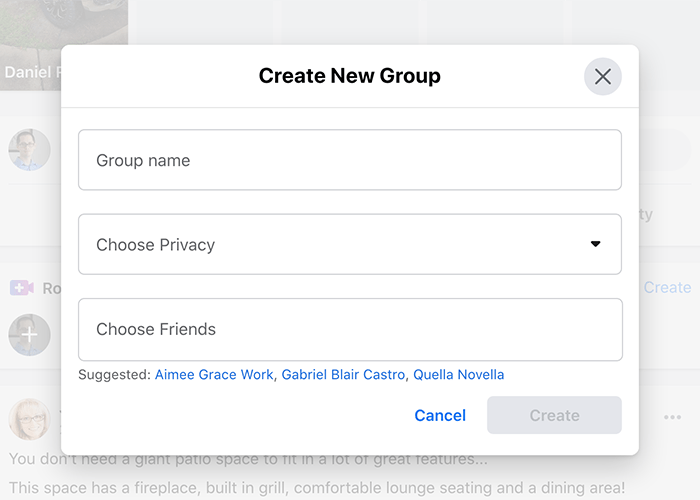Click the profile avatar in composer
Screen dimensions: 700x500
[x=29, y=150]
